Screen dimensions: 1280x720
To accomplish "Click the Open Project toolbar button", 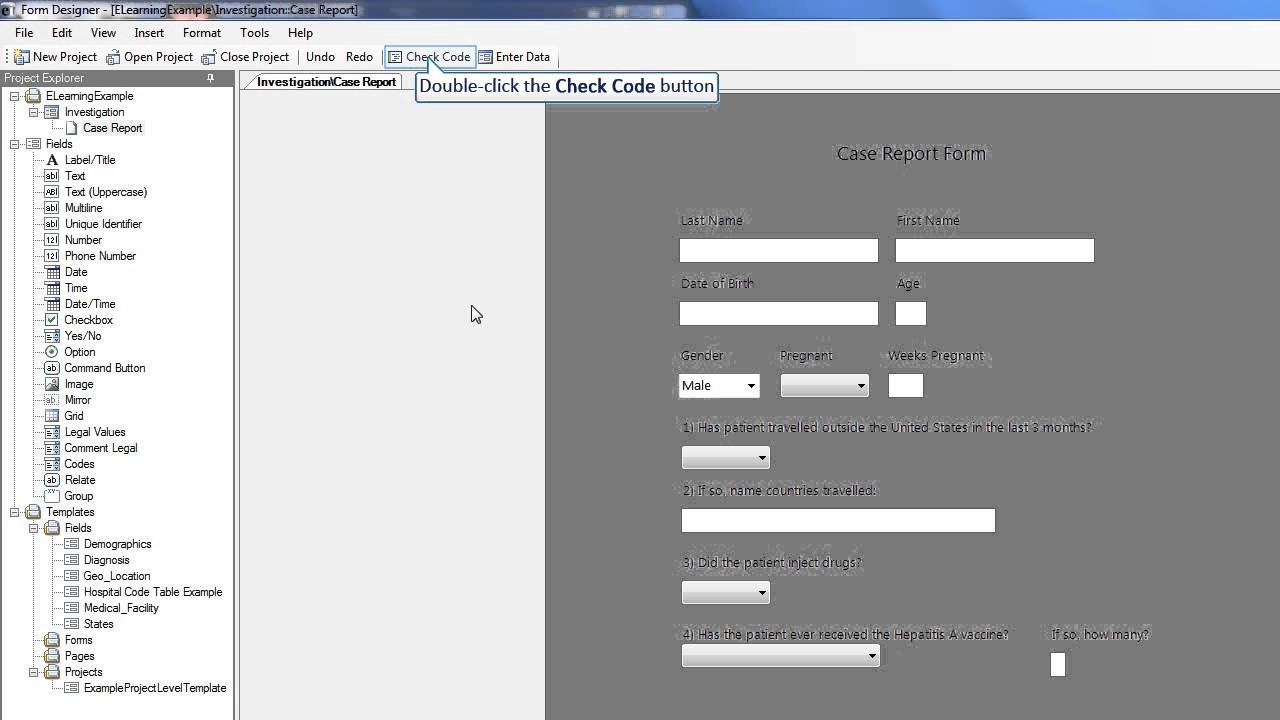I will [150, 57].
